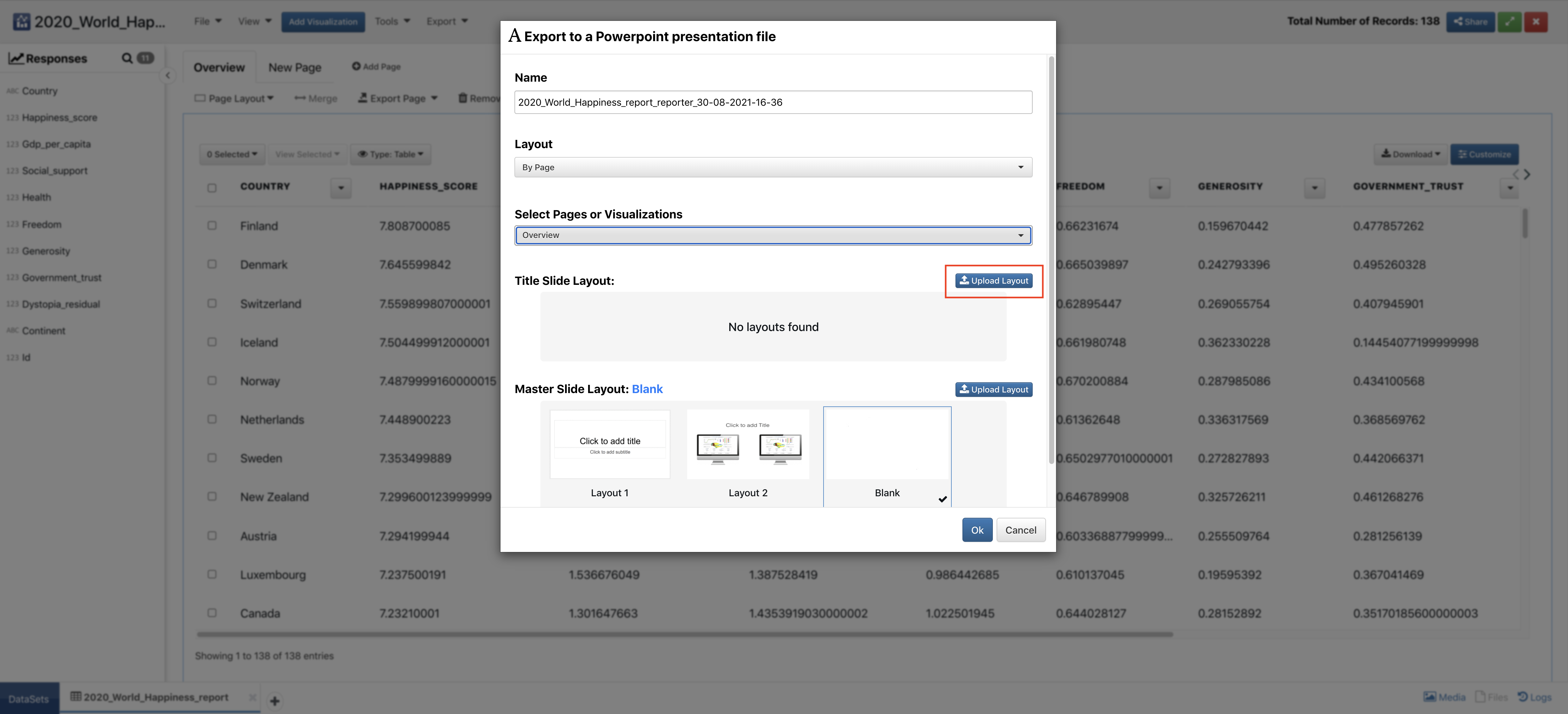Viewport: 1568px width, 714px height.
Task: Check the Iceland row checkbox
Action: click(x=212, y=342)
